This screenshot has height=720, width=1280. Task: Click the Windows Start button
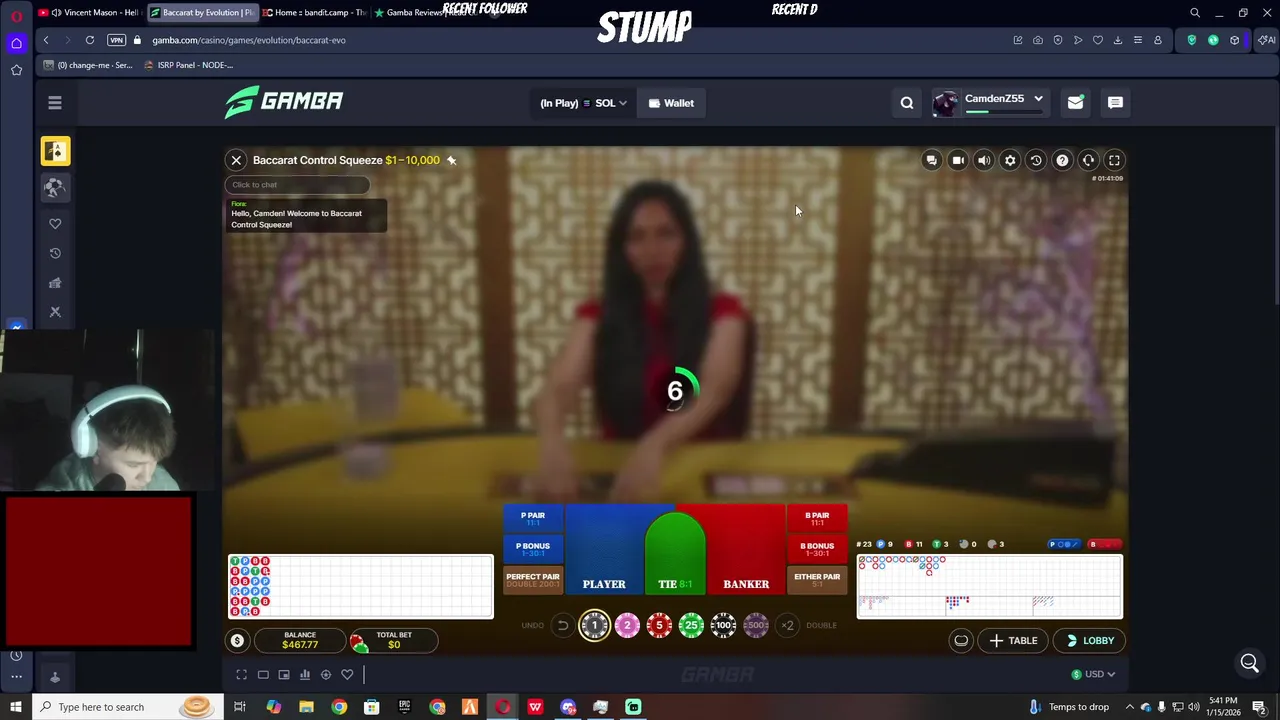click(15, 707)
